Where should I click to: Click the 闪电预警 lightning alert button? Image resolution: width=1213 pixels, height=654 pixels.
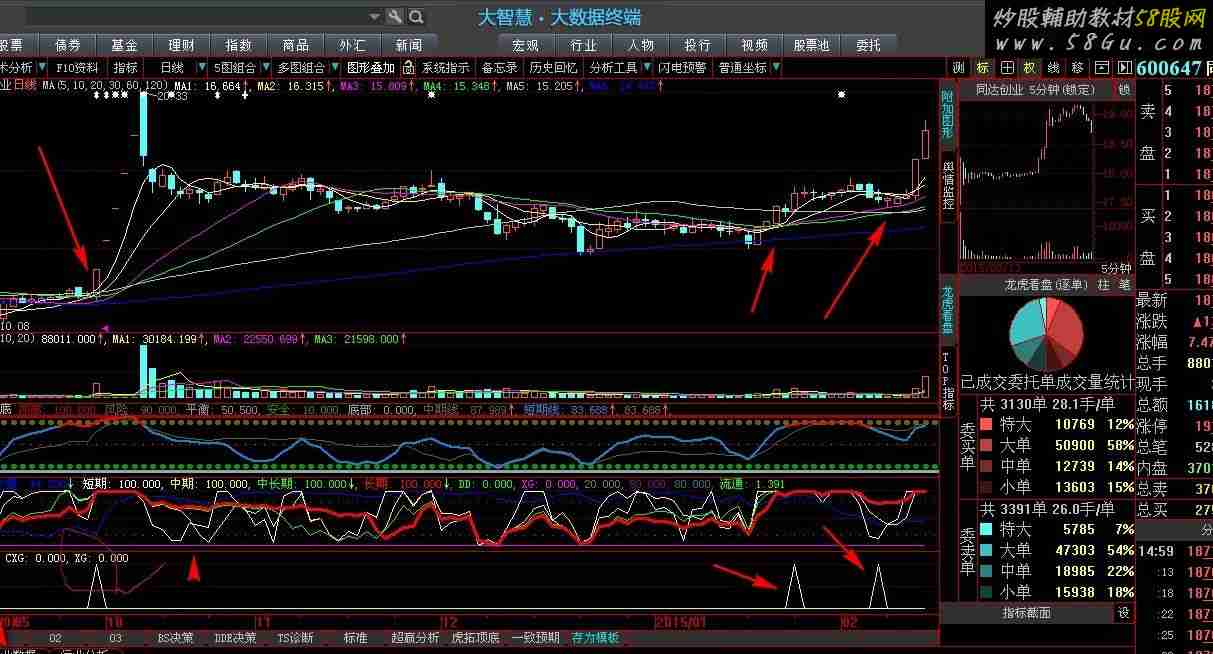683,68
